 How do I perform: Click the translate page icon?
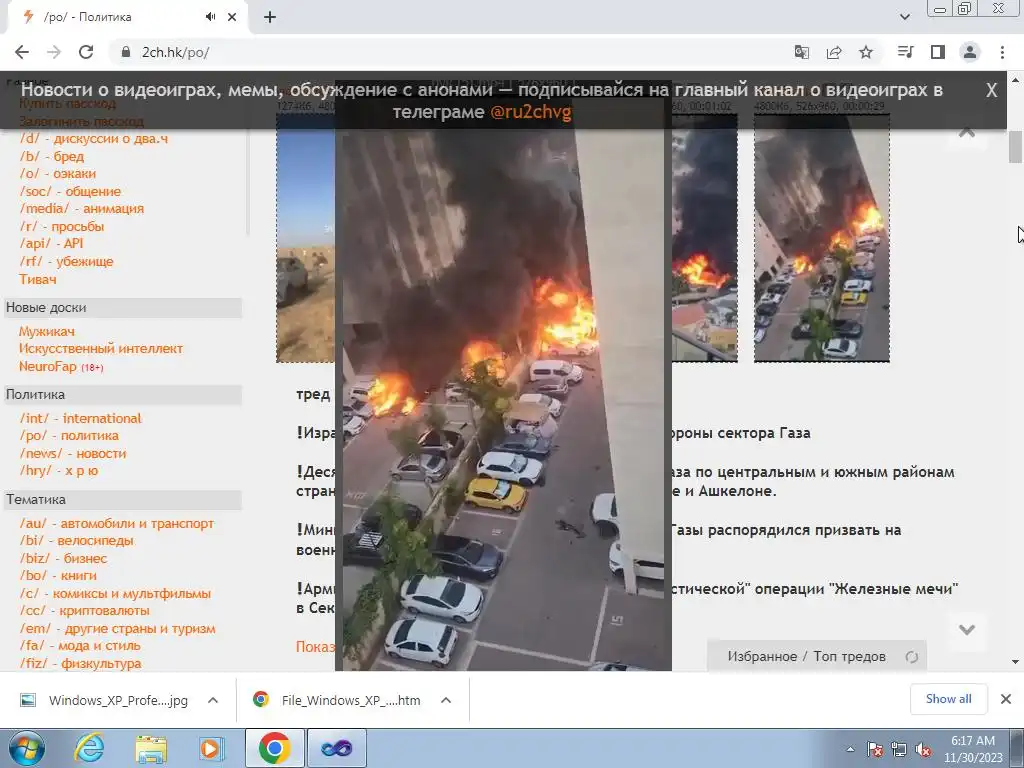(801, 52)
